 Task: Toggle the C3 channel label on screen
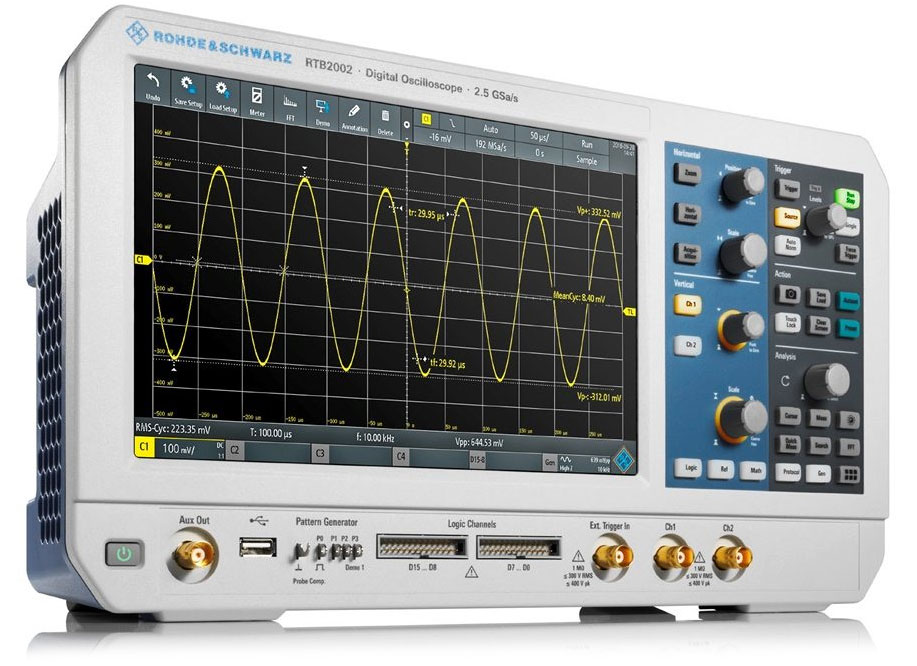(320, 453)
